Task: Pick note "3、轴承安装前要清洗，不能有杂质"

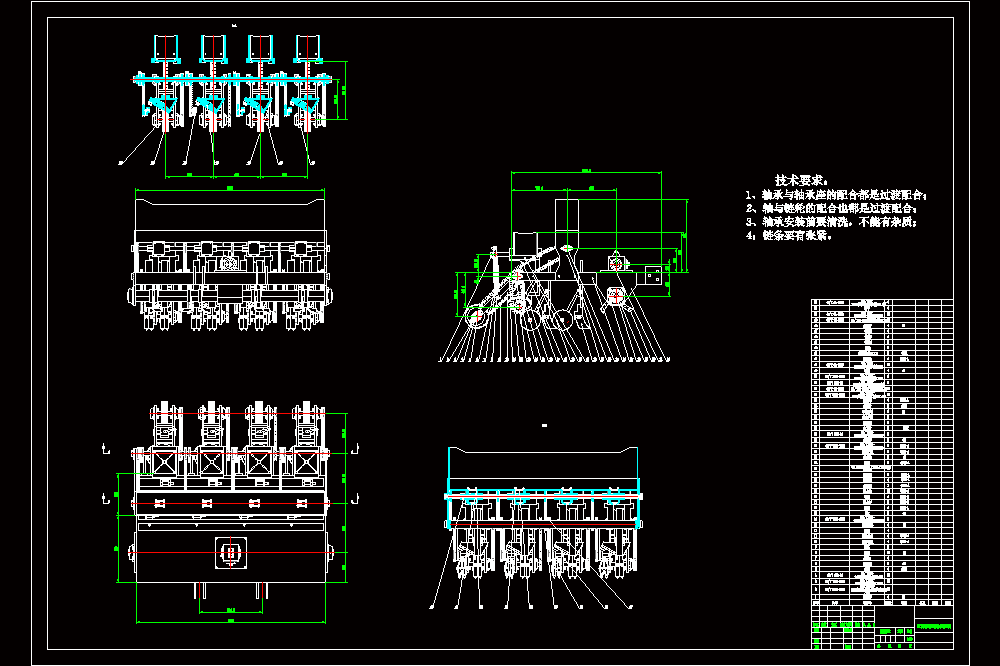Action: (x=832, y=222)
